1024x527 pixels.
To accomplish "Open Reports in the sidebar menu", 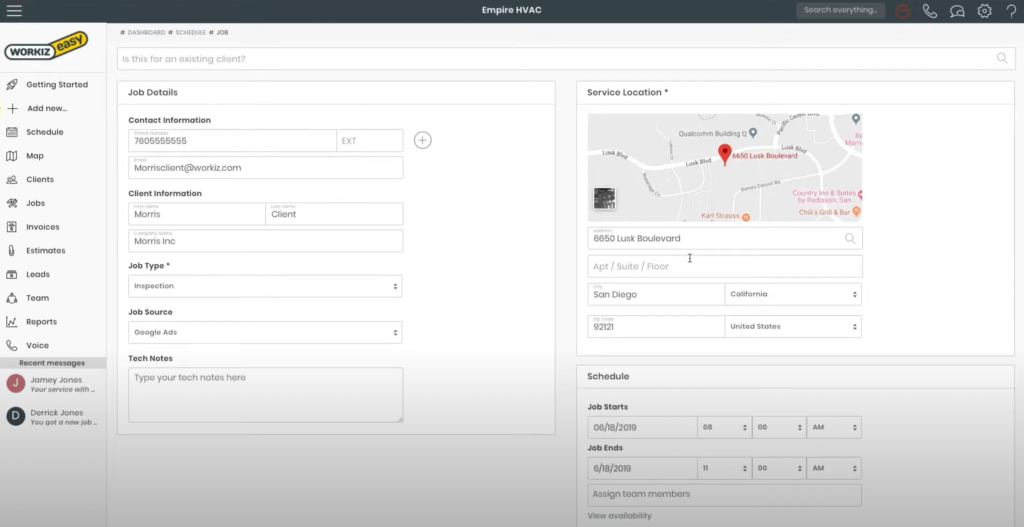I will click(41, 322).
